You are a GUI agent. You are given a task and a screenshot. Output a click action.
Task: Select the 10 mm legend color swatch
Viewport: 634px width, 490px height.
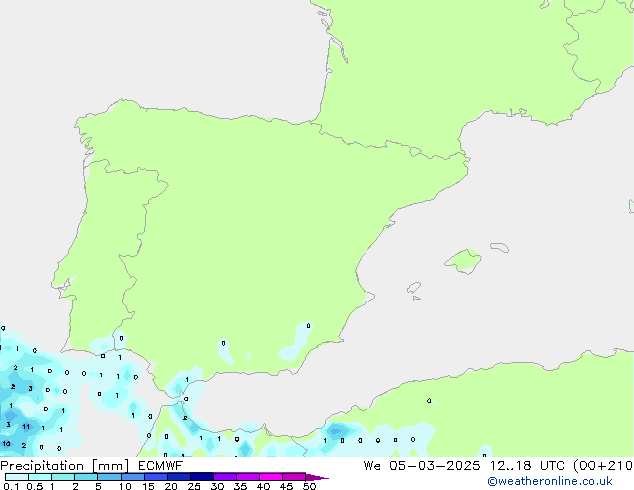click(x=133, y=477)
